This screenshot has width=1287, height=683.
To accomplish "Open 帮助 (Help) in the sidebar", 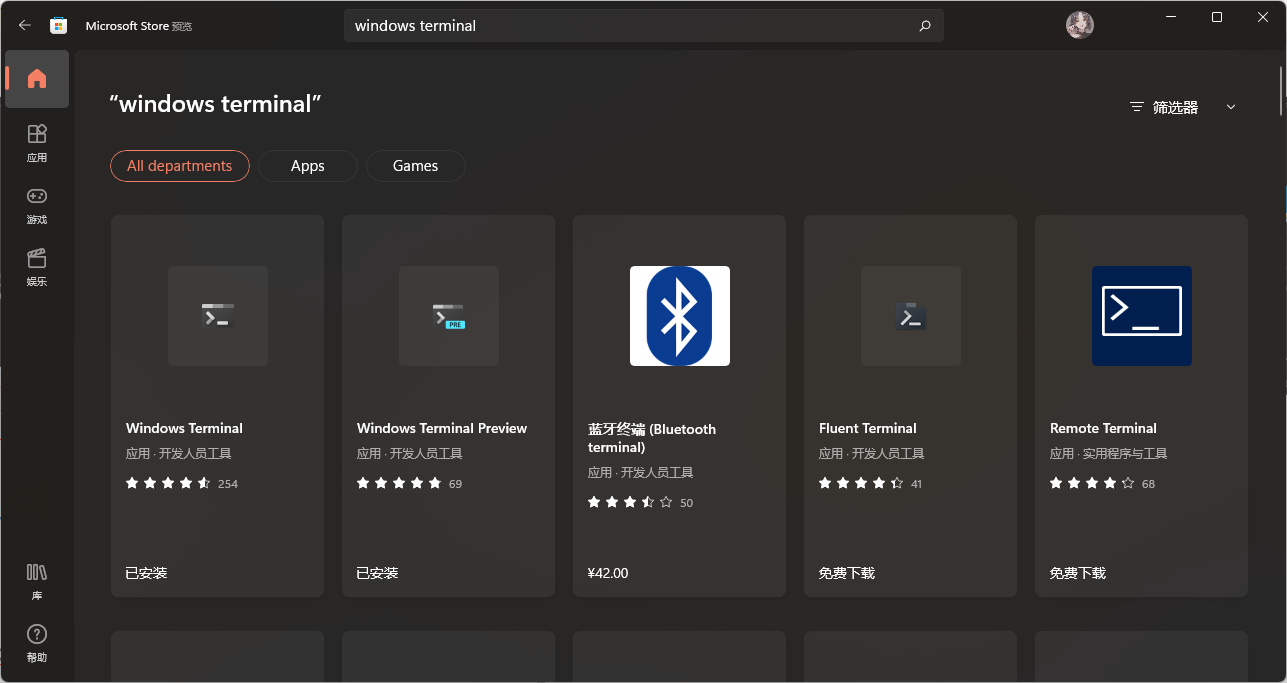I will (x=36, y=643).
